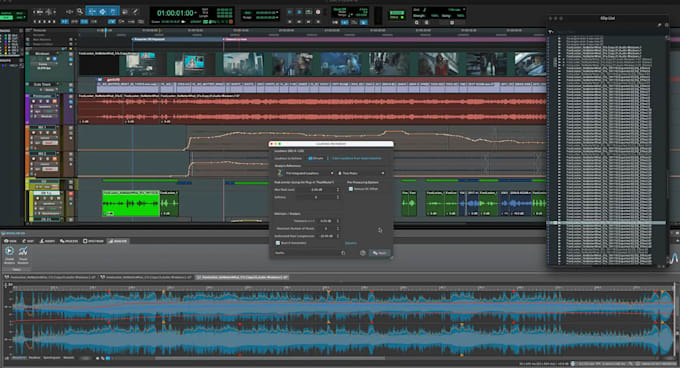Select the blue cycle marker in marker track
Image resolution: width=680 pixels, height=368 pixels.
177,39
